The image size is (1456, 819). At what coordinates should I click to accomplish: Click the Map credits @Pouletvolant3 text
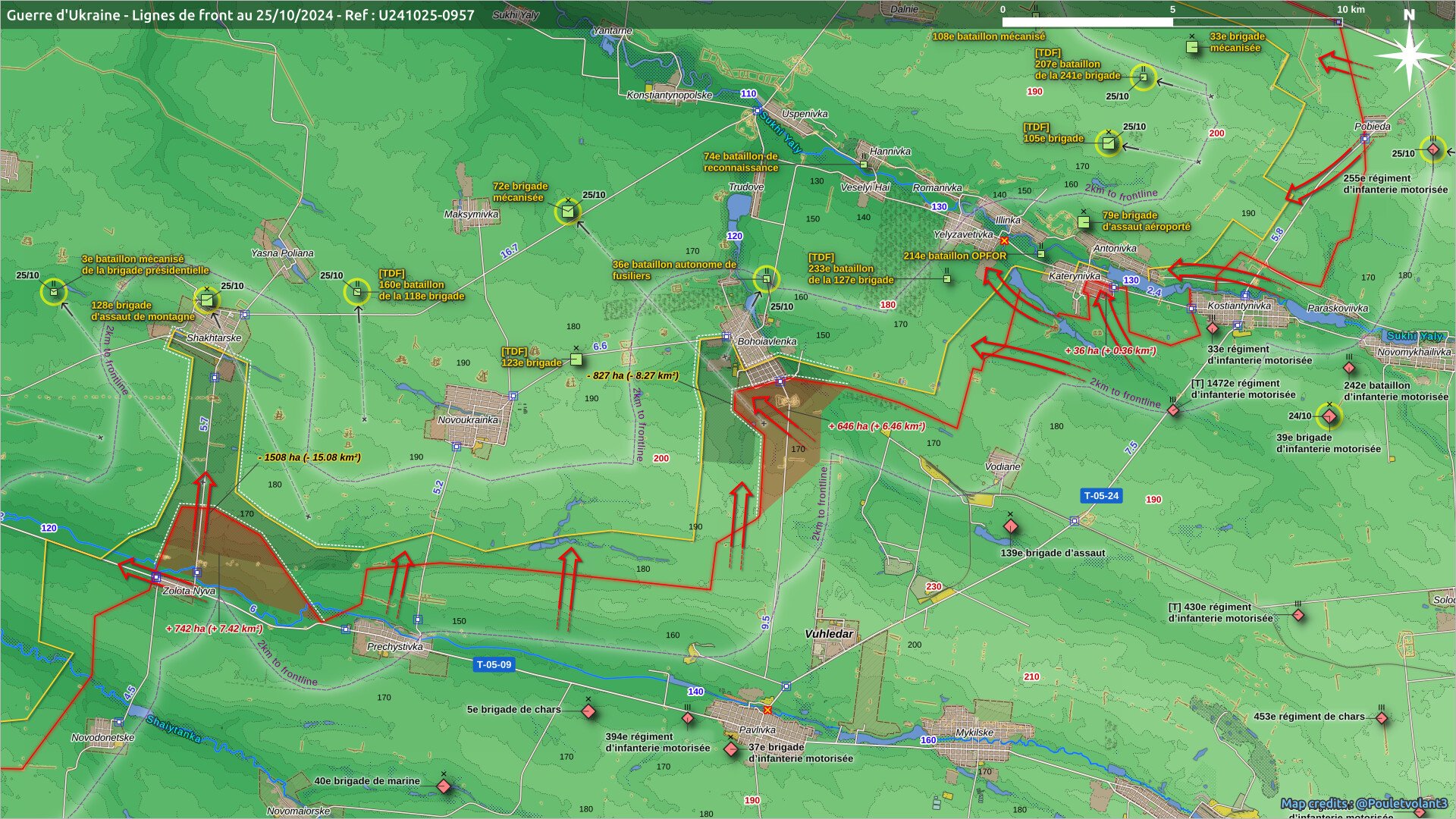tap(1364, 804)
